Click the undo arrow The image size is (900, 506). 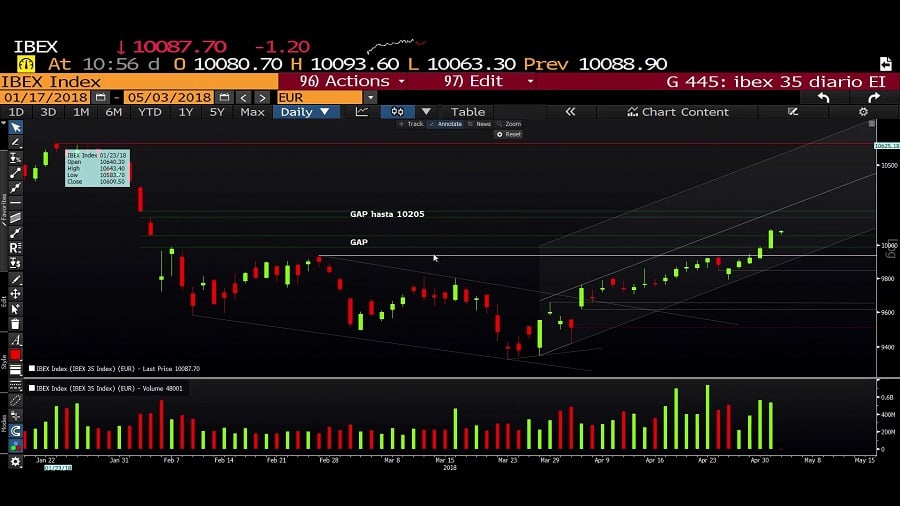click(x=823, y=98)
